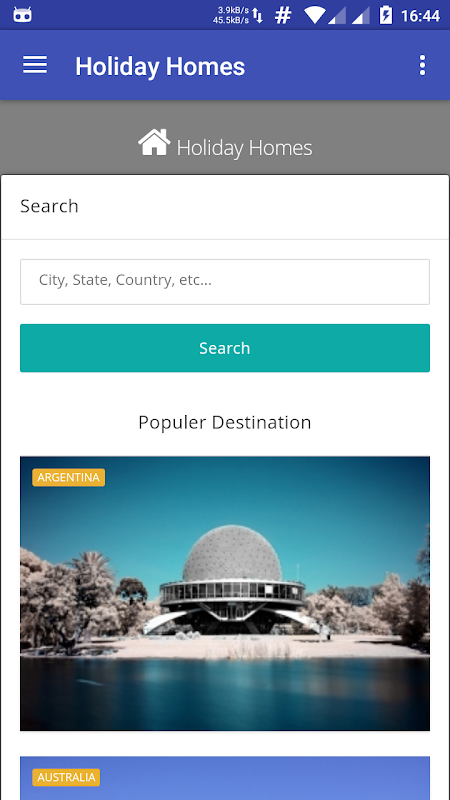This screenshot has width=450, height=800.
Task: Tap the network speed indicator text
Action: coord(231,15)
